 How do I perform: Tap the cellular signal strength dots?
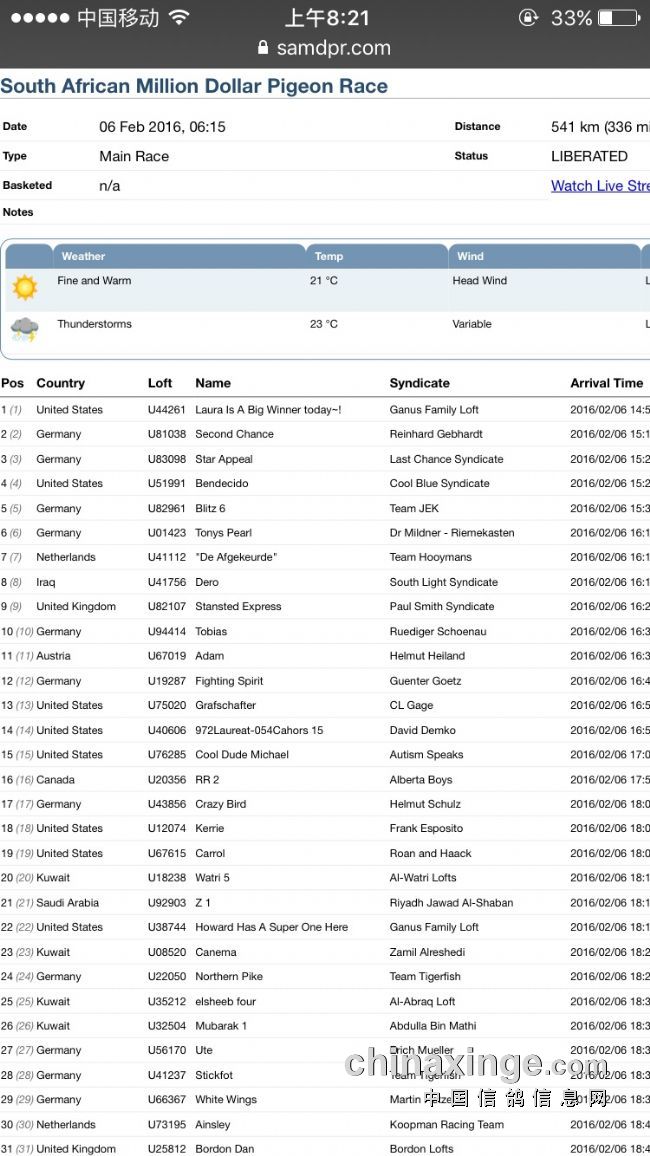coord(40,18)
